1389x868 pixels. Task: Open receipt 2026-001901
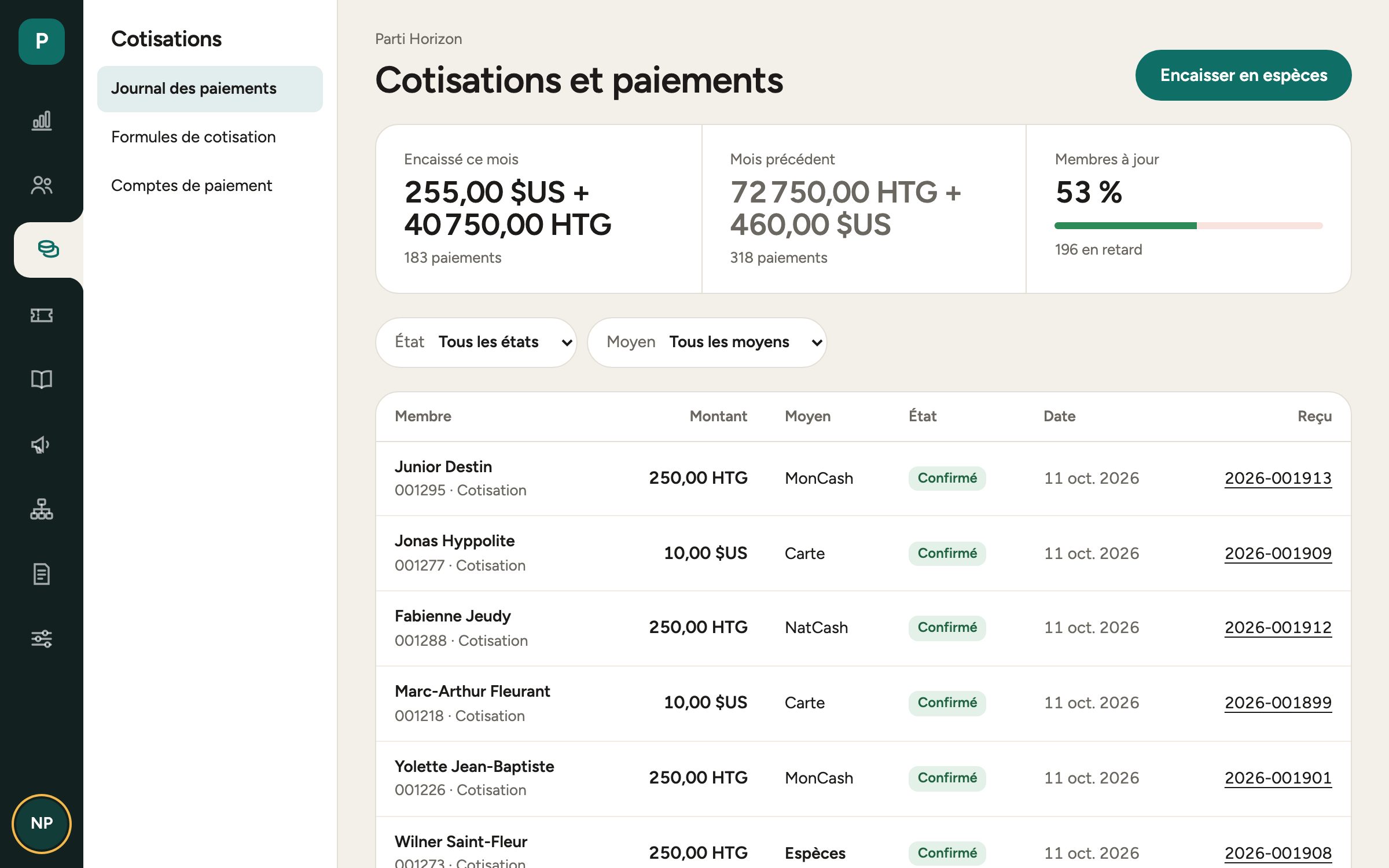(x=1278, y=778)
